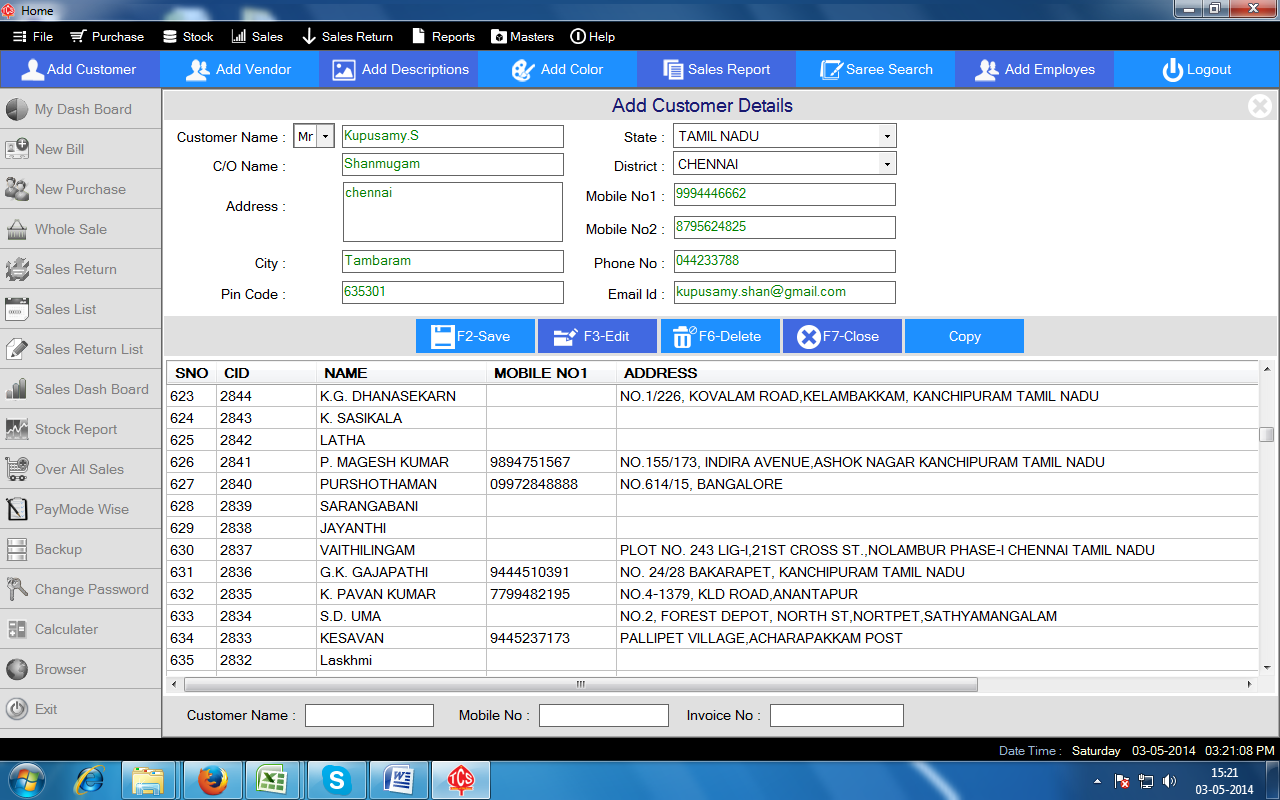
Task: Click the Logout power icon
Action: 1172,70
